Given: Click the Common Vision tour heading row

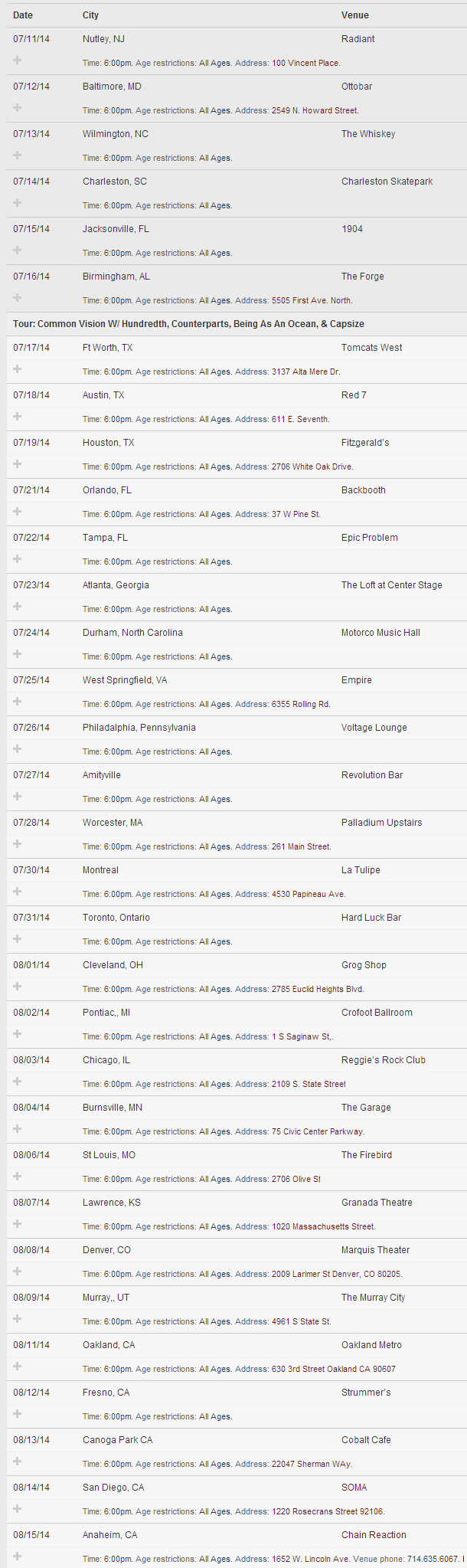Looking at the screenshot, I should point(188,324).
